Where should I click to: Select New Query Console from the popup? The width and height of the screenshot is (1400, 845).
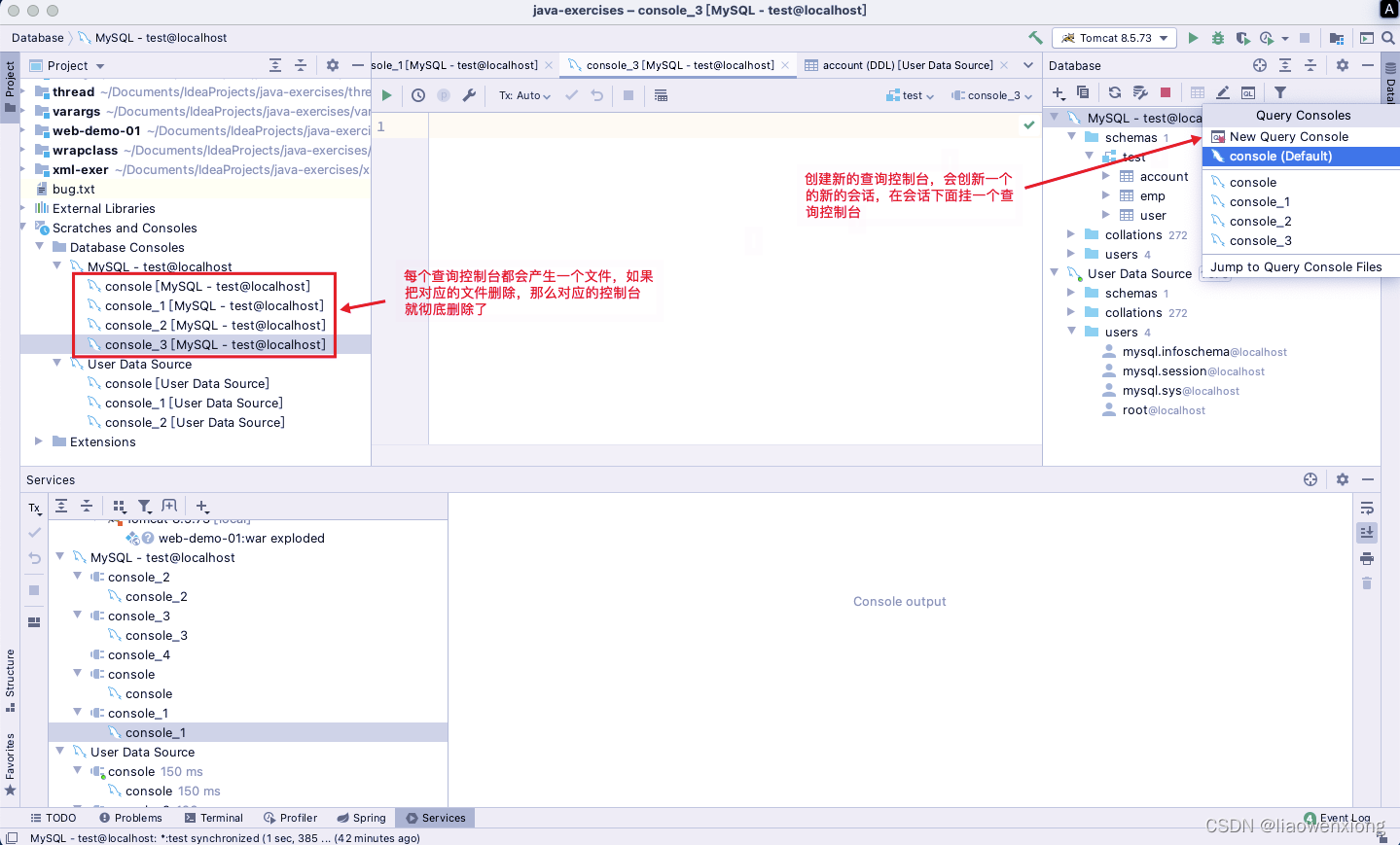click(x=1301, y=137)
